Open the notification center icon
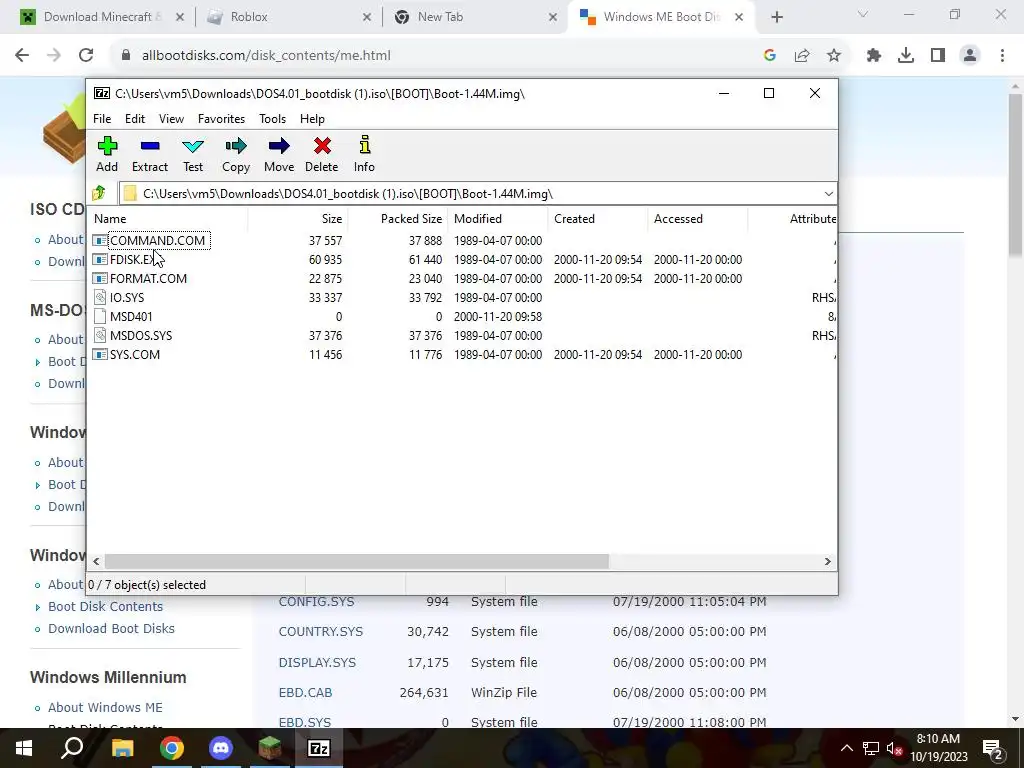This screenshot has height=768, width=1024. coord(993,748)
